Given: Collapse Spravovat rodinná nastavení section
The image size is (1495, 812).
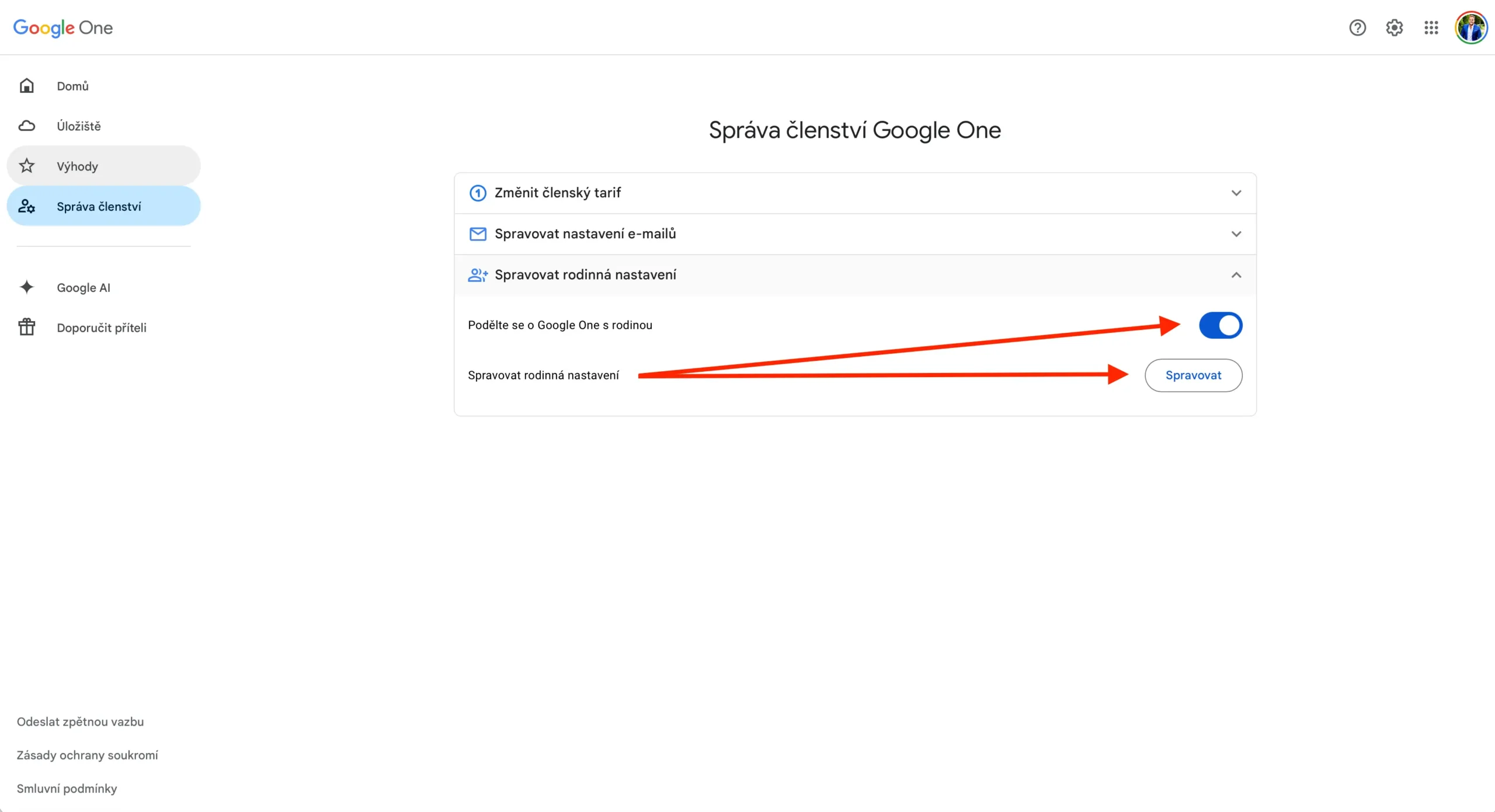Looking at the screenshot, I should [x=1236, y=275].
